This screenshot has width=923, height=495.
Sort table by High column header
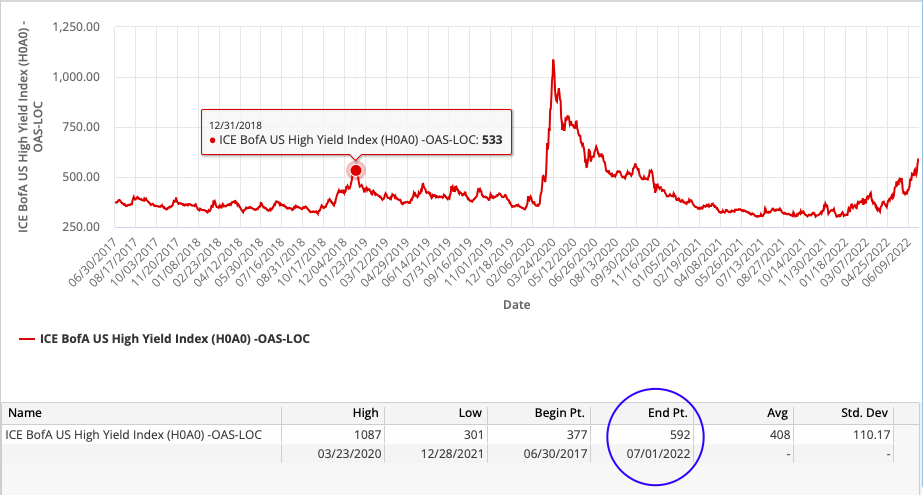click(x=333, y=413)
